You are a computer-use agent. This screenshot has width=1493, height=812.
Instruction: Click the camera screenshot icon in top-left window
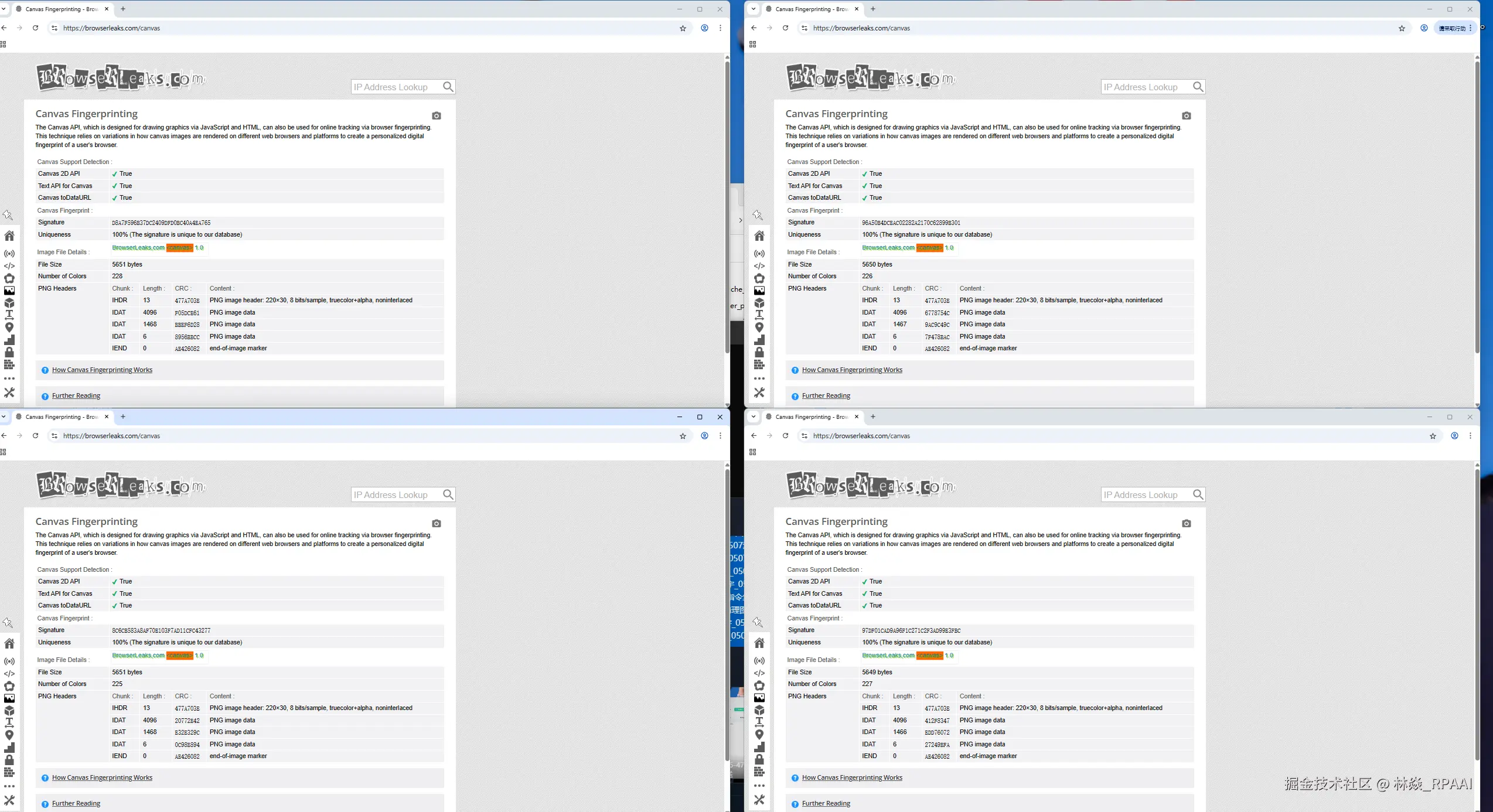pyautogui.click(x=437, y=115)
